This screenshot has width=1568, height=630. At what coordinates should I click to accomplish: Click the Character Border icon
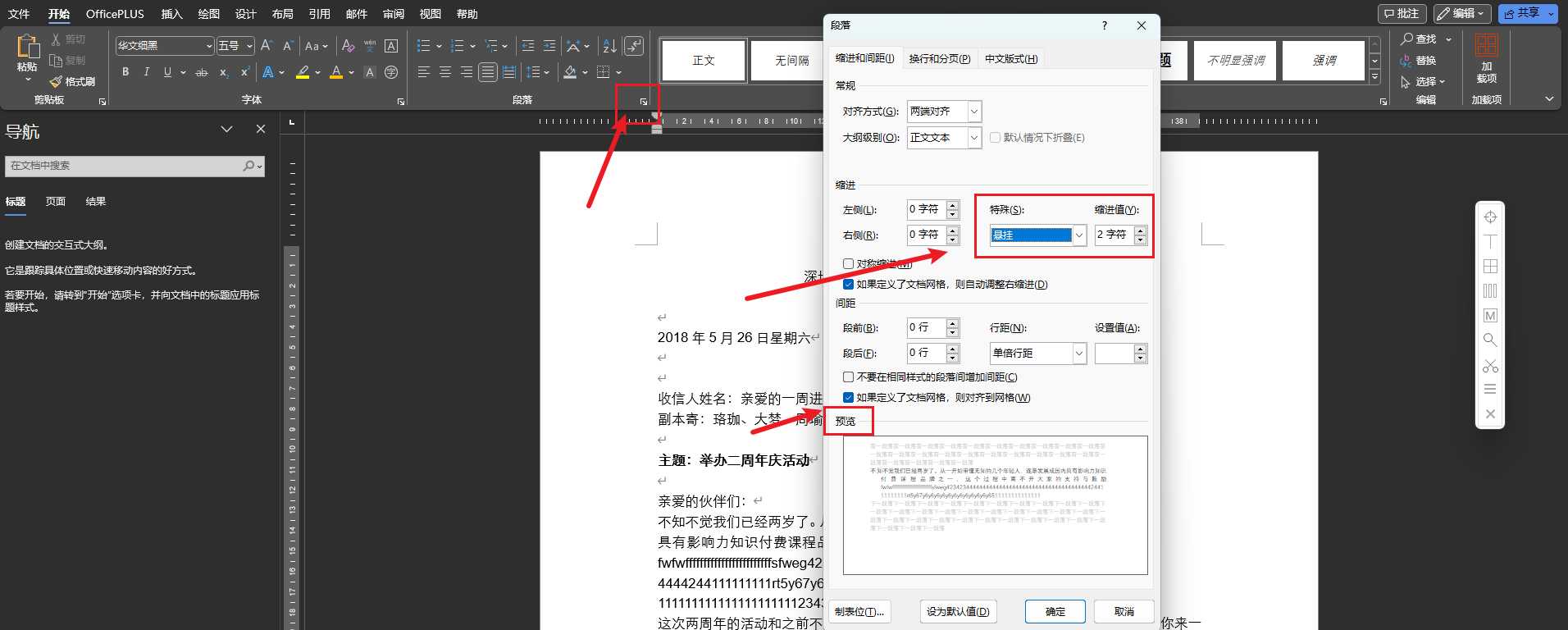(391, 46)
